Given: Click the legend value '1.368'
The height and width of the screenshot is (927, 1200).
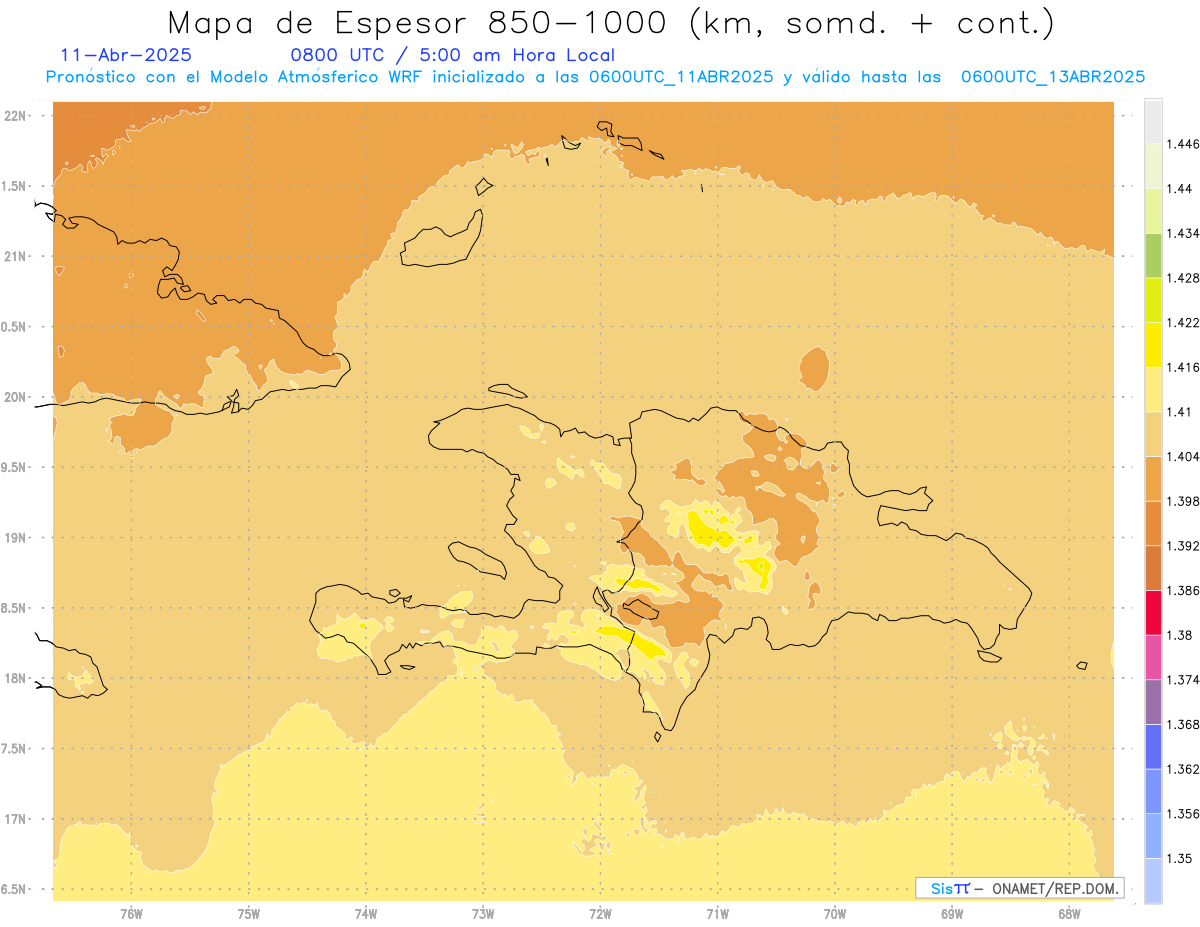Looking at the screenshot, I should click(x=1184, y=724).
